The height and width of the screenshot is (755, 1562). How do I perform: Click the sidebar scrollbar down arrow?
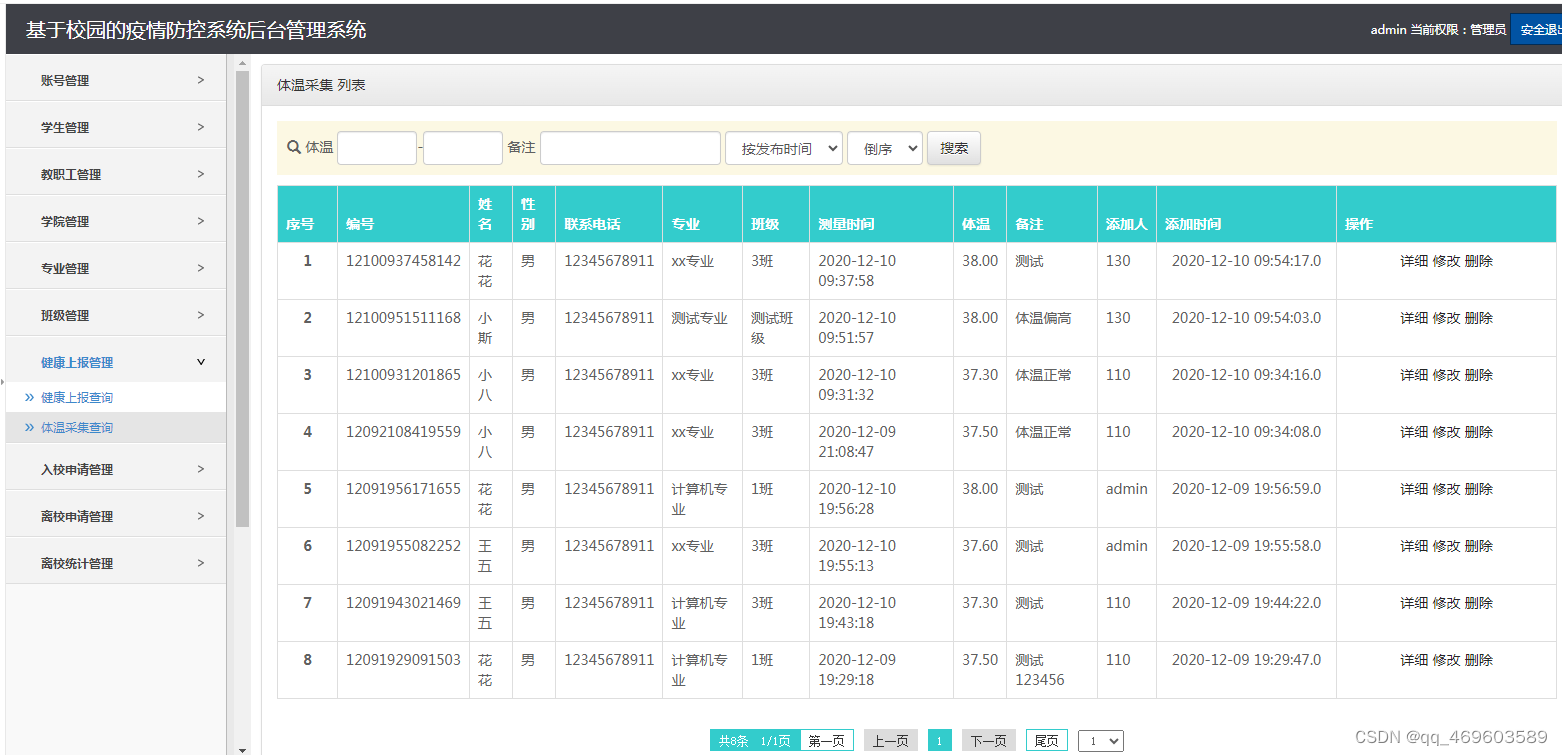coord(242,748)
